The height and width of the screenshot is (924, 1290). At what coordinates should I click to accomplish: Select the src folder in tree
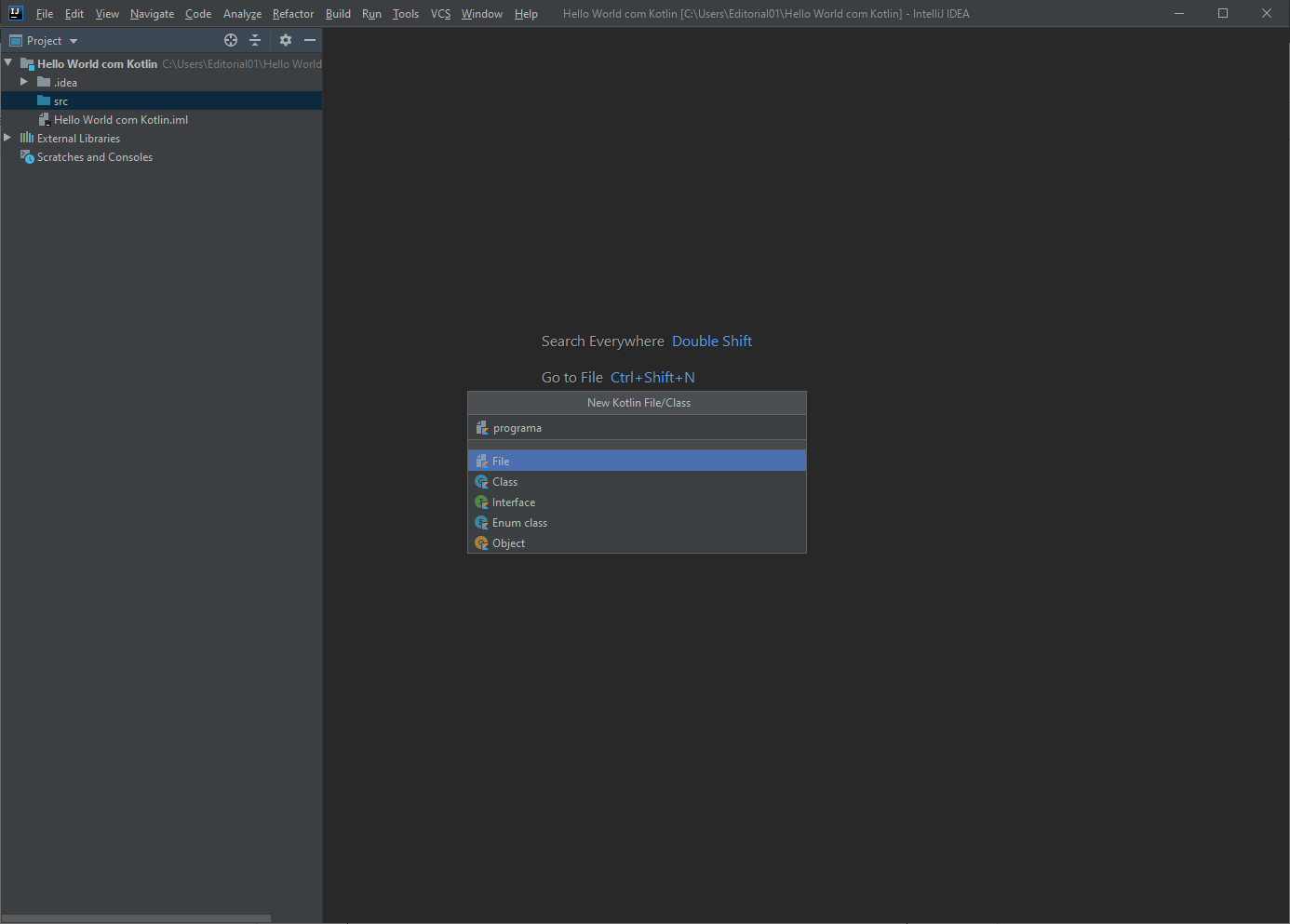pos(60,101)
